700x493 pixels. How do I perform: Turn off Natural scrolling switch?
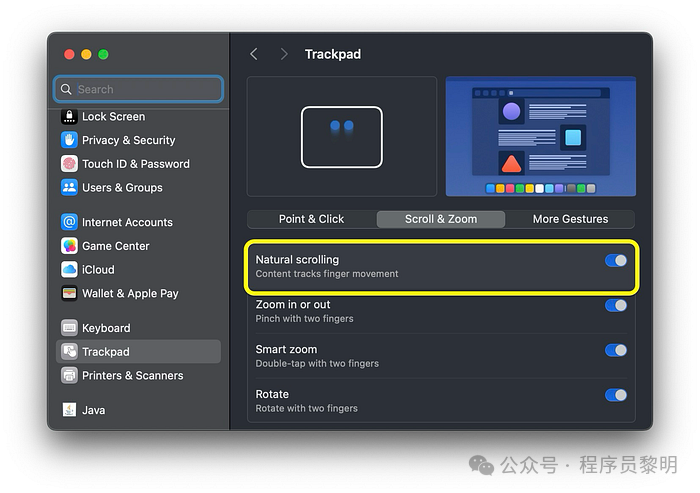click(616, 260)
